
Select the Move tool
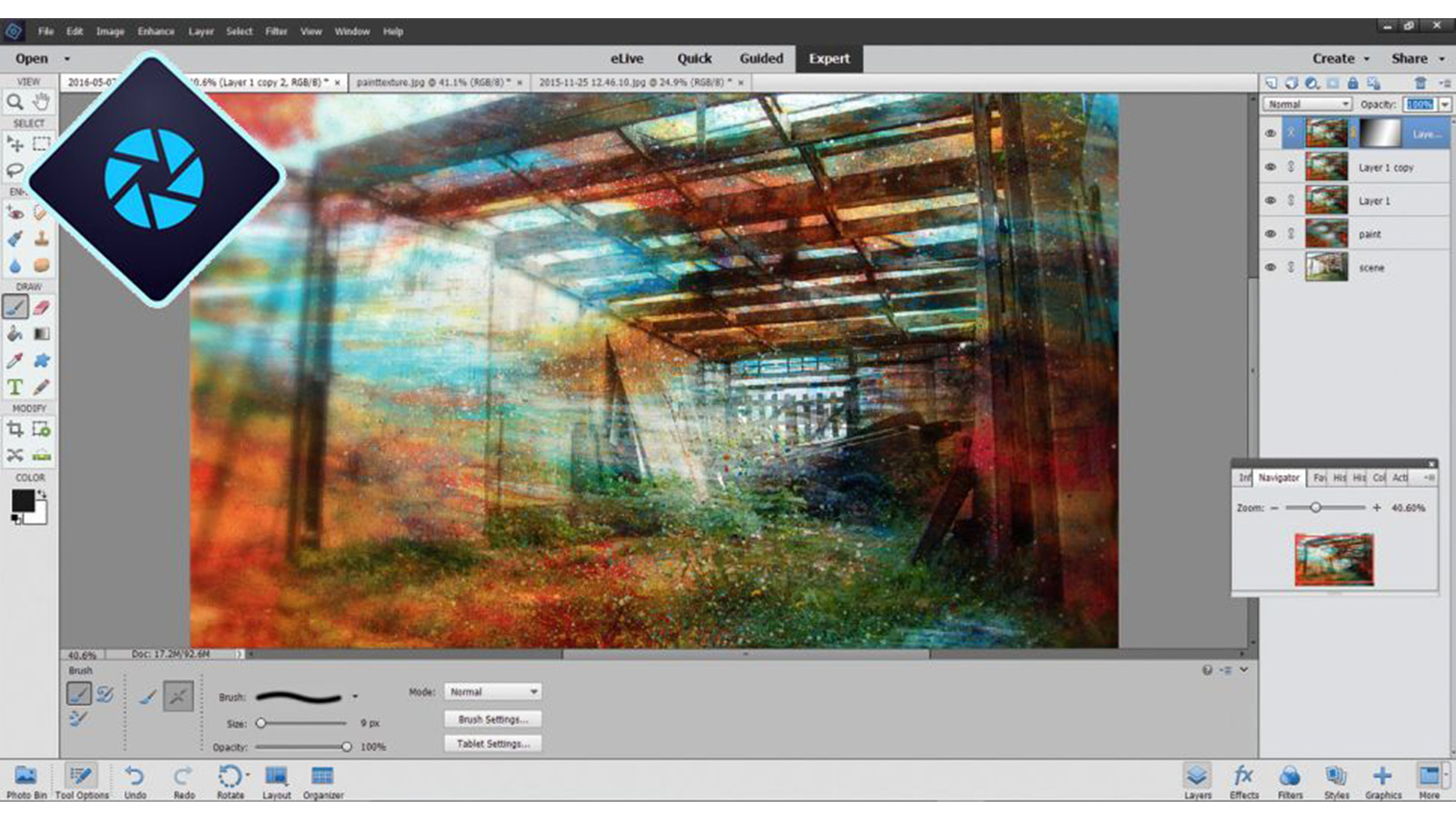[x=15, y=144]
